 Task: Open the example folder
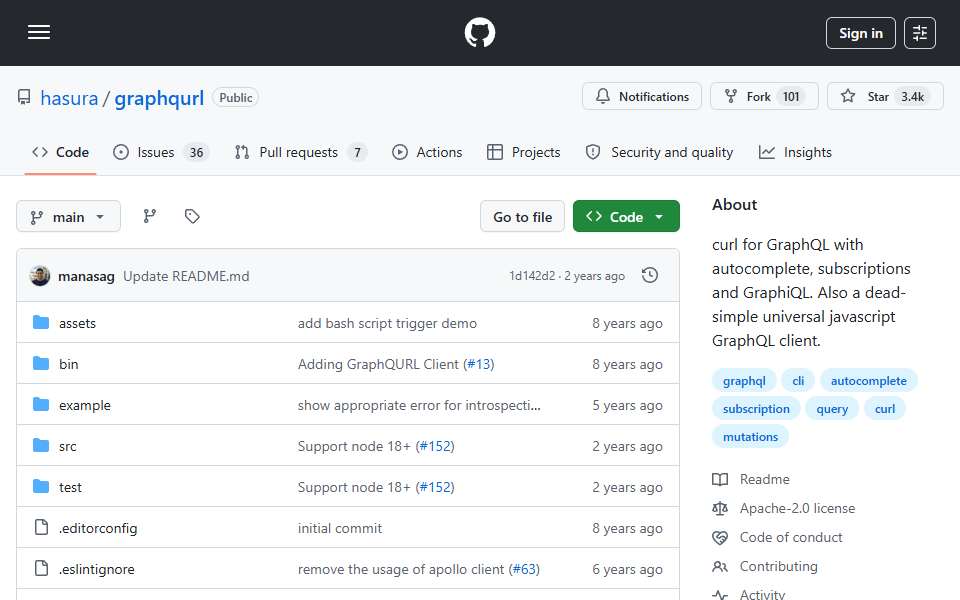[84, 405]
